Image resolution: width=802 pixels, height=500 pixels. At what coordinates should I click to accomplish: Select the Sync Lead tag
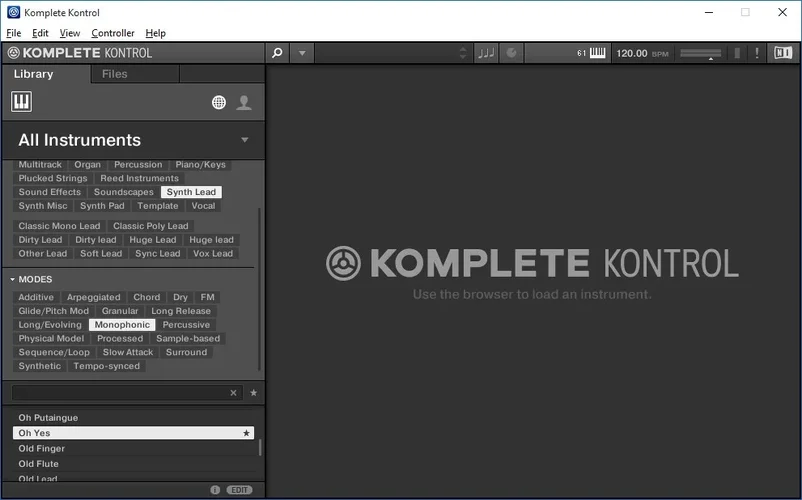(x=158, y=254)
